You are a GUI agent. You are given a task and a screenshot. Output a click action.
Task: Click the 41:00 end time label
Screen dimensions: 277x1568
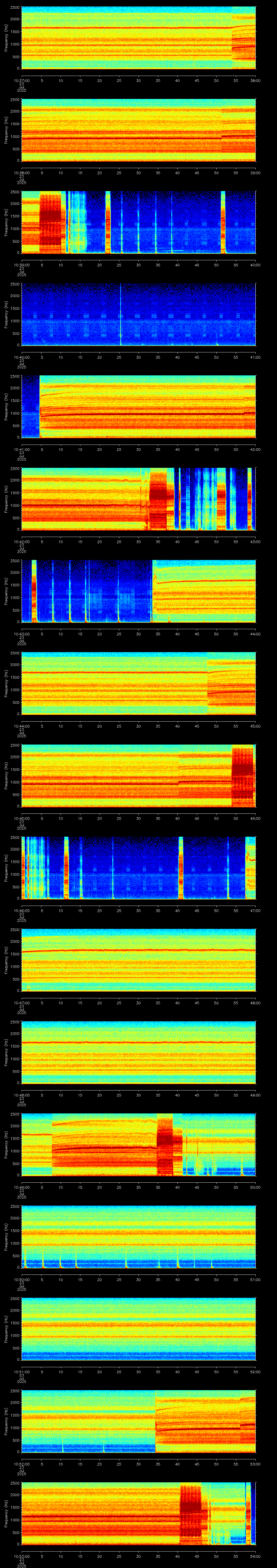click(255, 357)
